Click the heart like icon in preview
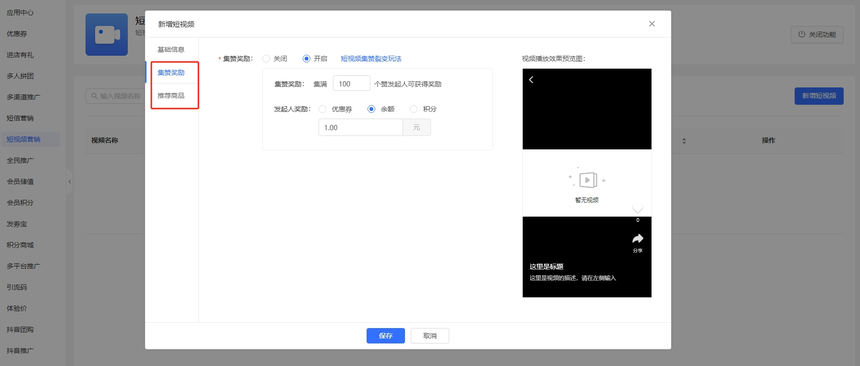The width and height of the screenshot is (860, 366). pyautogui.click(x=637, y=209)
